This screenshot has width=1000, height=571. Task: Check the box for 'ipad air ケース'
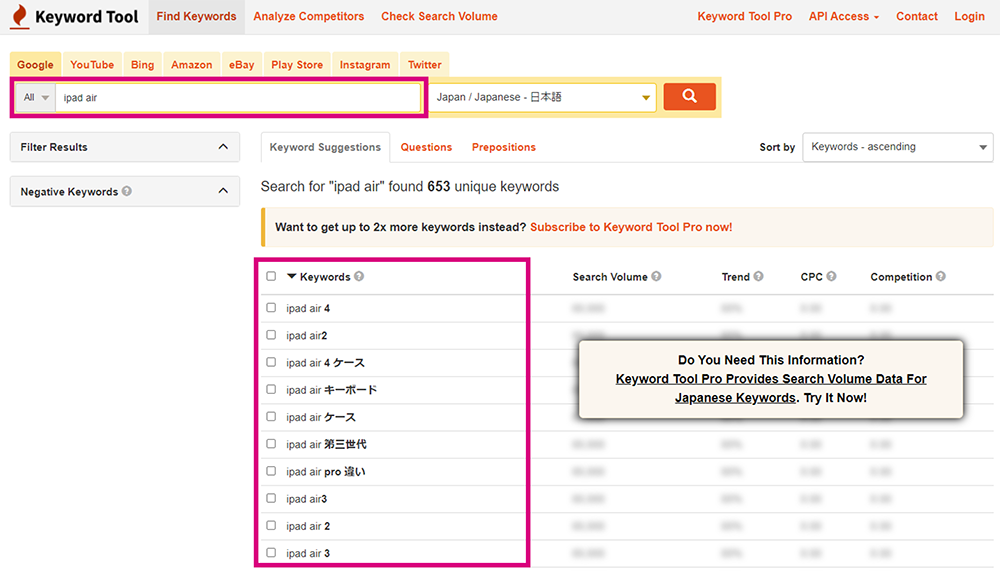click(x=271, y=417)
